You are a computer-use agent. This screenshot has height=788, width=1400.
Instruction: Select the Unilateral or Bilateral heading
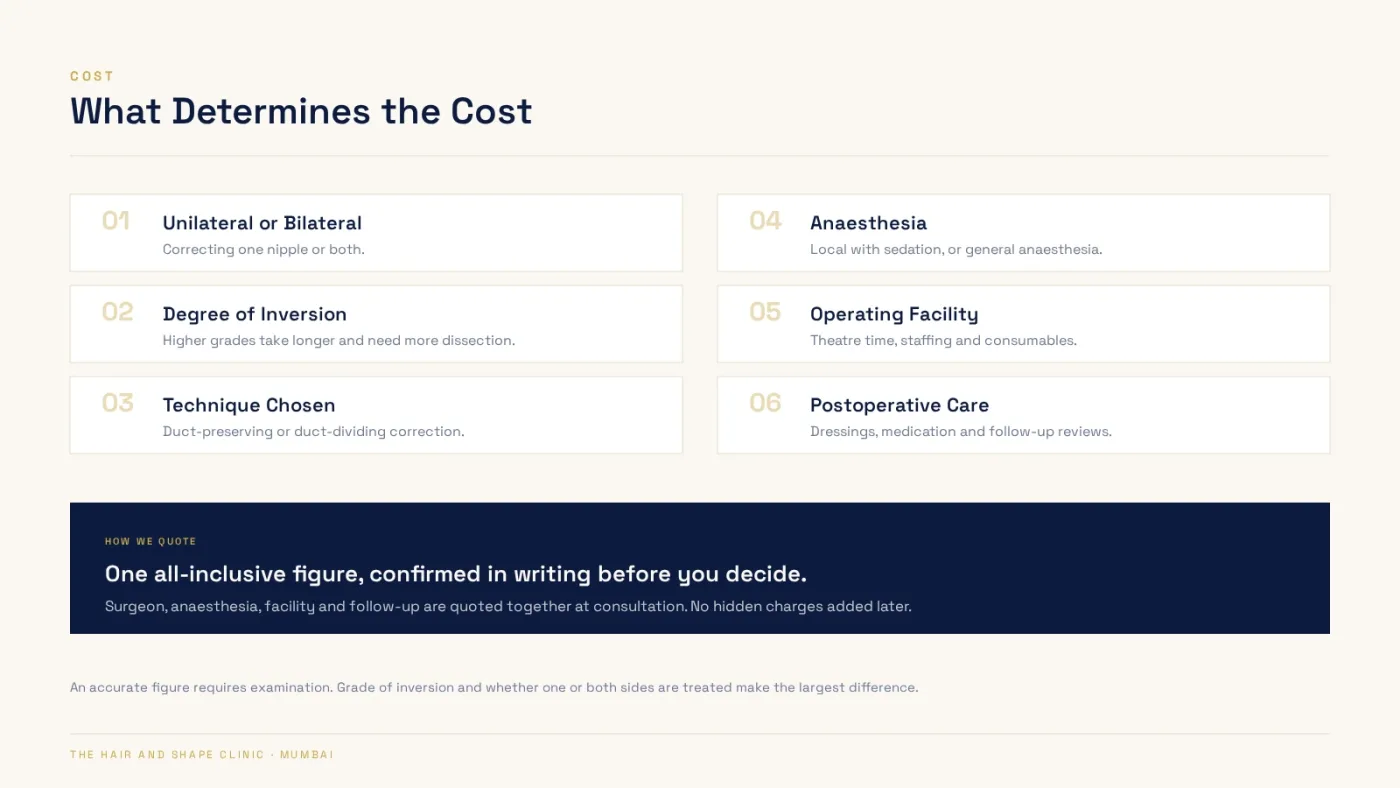tap(262, 223)
